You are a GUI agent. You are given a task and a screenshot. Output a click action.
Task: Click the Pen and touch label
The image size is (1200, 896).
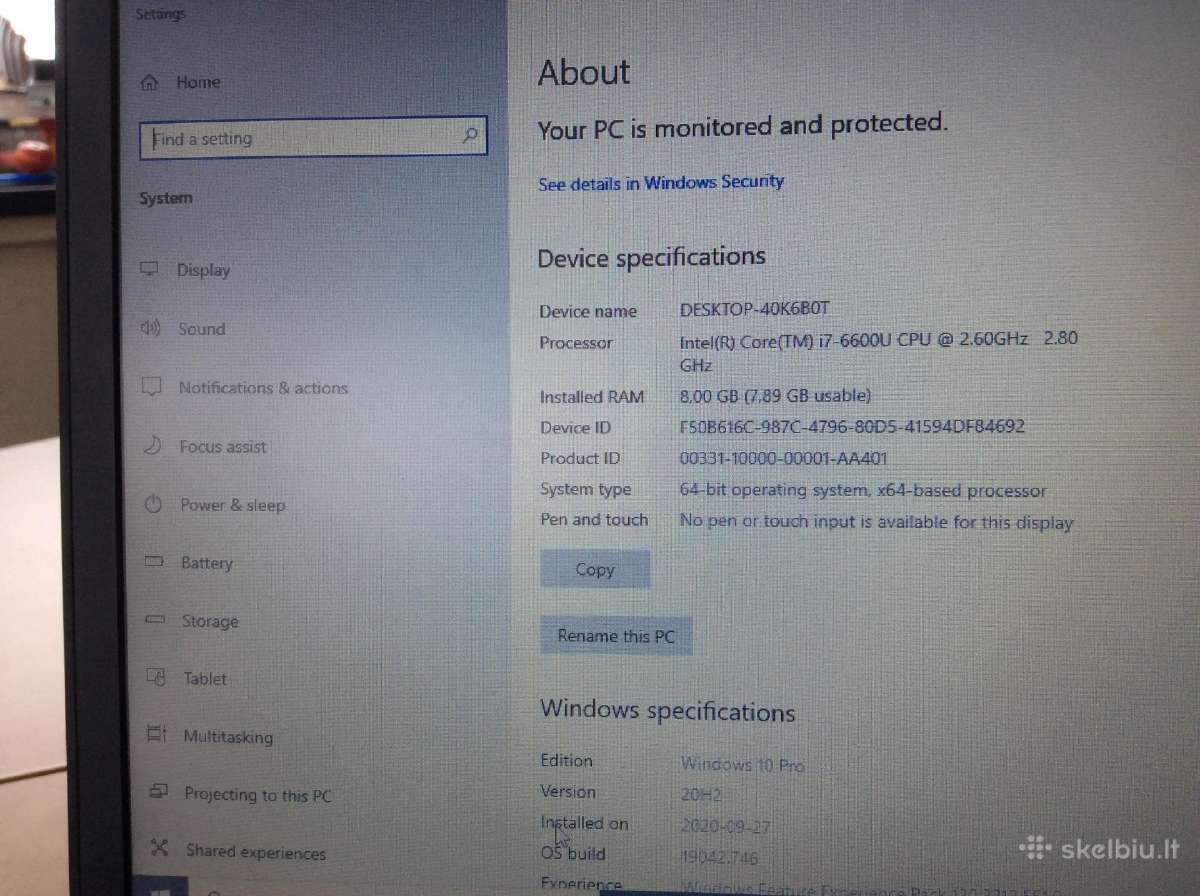594,520
